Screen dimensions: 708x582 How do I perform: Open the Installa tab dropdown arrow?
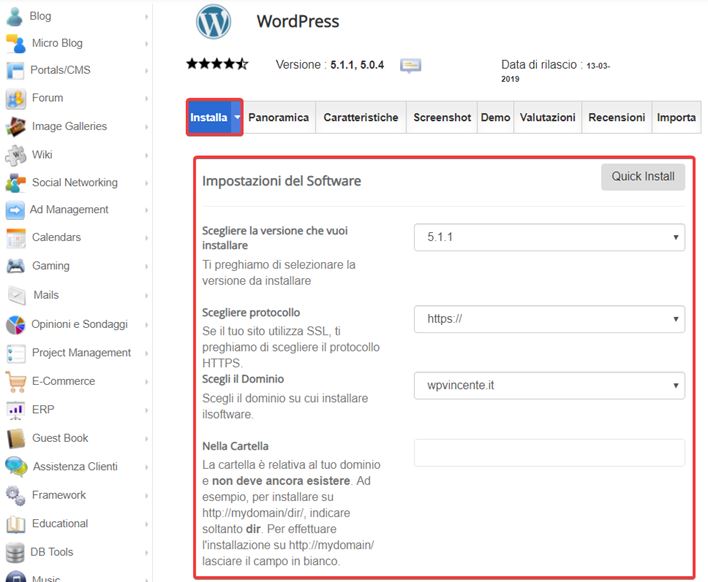pyautogui.click(x=237, y=117)
